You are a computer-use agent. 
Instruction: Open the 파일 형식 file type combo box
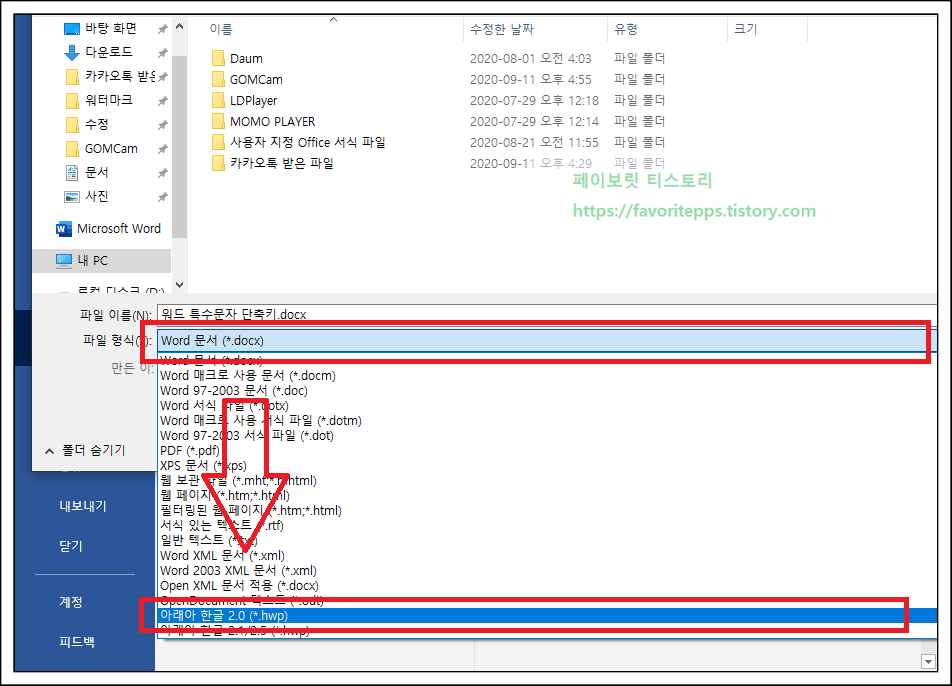(546, 341)
